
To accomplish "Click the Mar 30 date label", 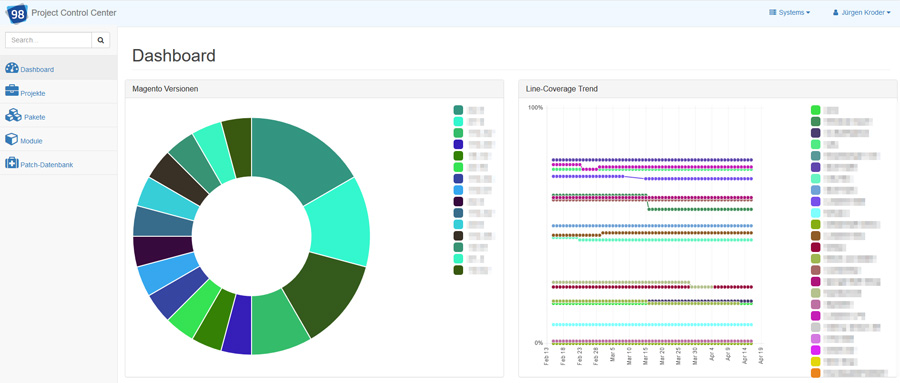I will click(696, 355).
